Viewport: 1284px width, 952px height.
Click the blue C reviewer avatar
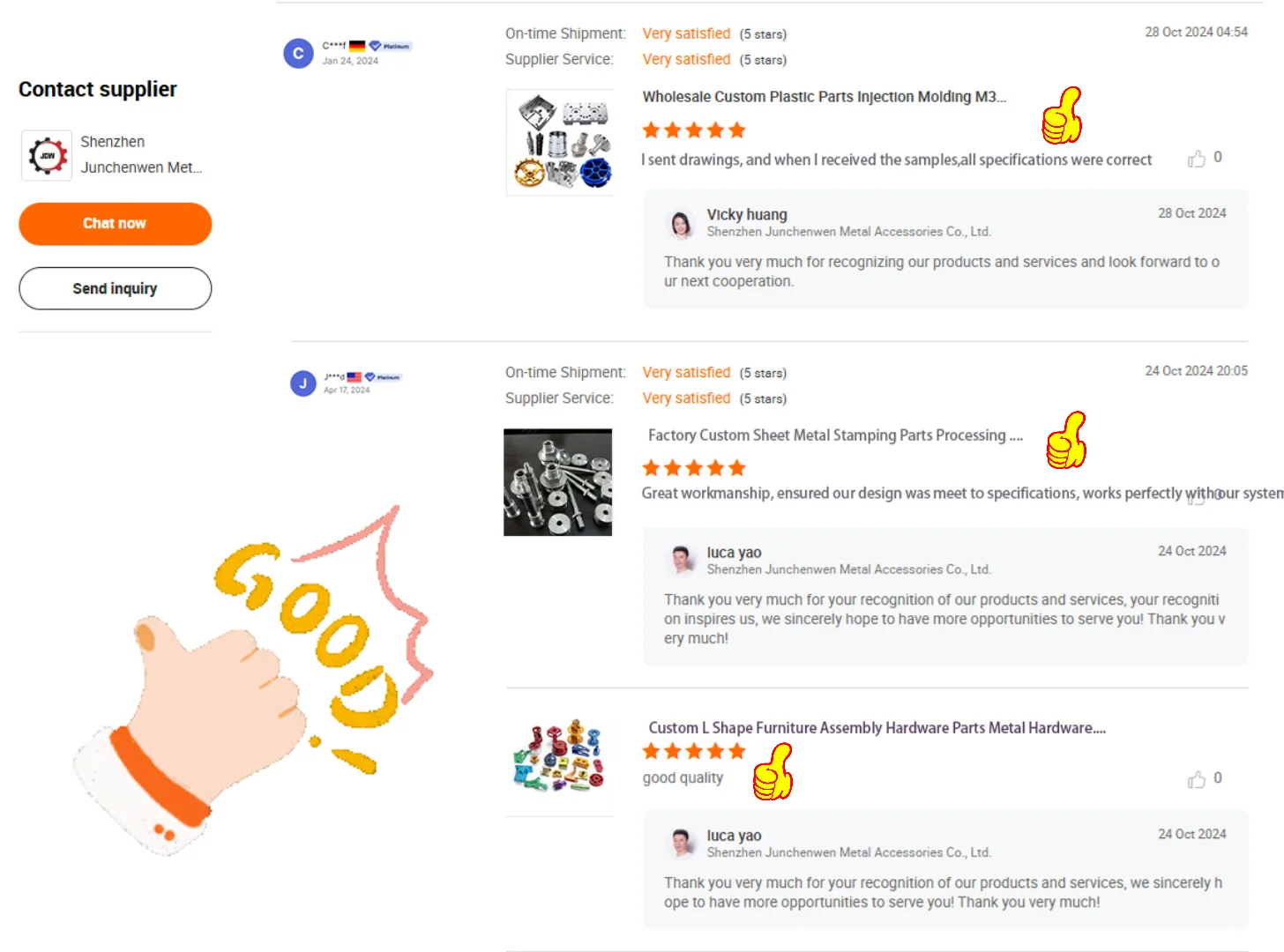[x=298, y=54]
